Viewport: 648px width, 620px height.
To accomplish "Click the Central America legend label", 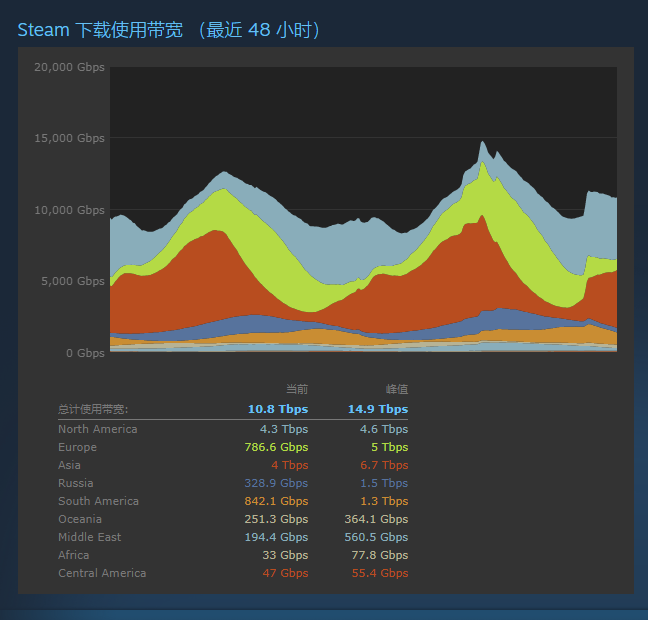I will (102, 573).
